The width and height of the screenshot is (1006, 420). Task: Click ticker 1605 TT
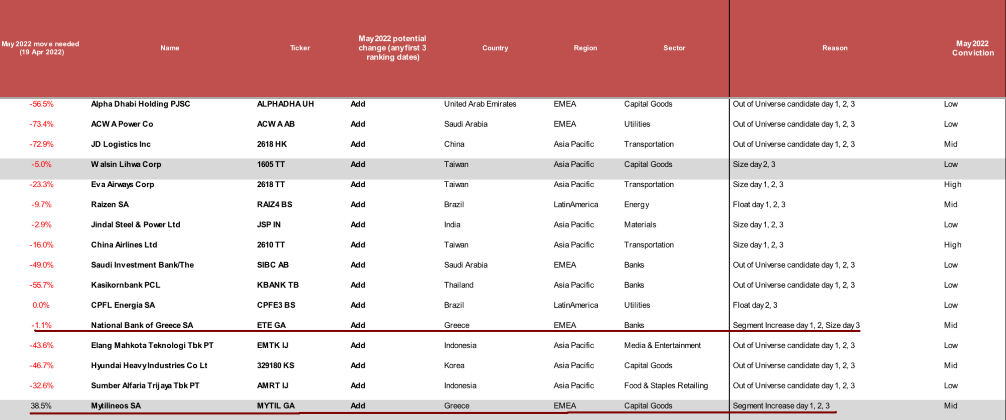271,164
